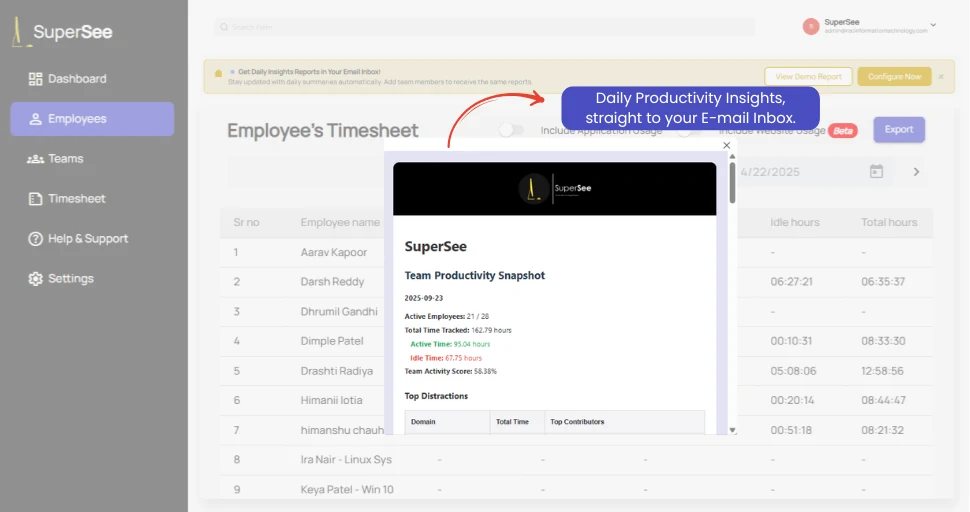Close the email preview popup

pos(727,145)
